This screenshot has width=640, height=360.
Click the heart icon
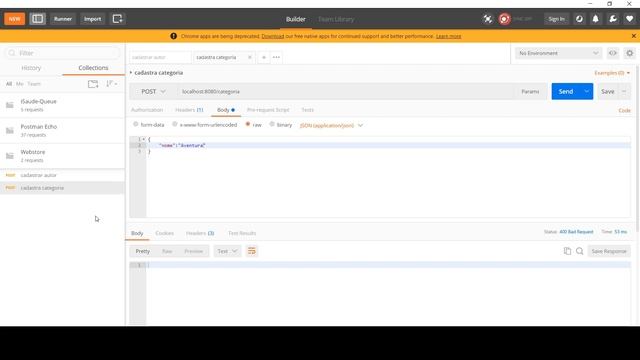[629, 19]
